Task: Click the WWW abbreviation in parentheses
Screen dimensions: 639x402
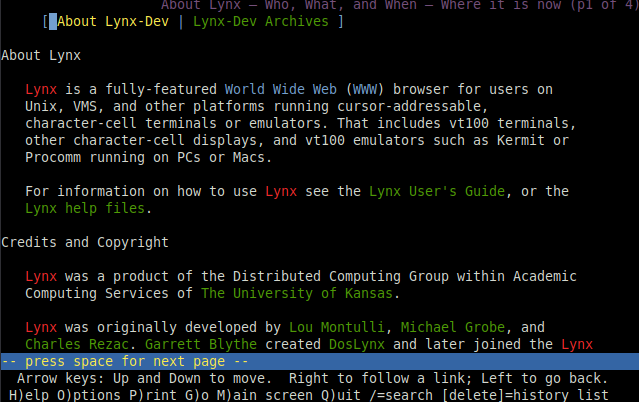Action: (x=365, y=90)
